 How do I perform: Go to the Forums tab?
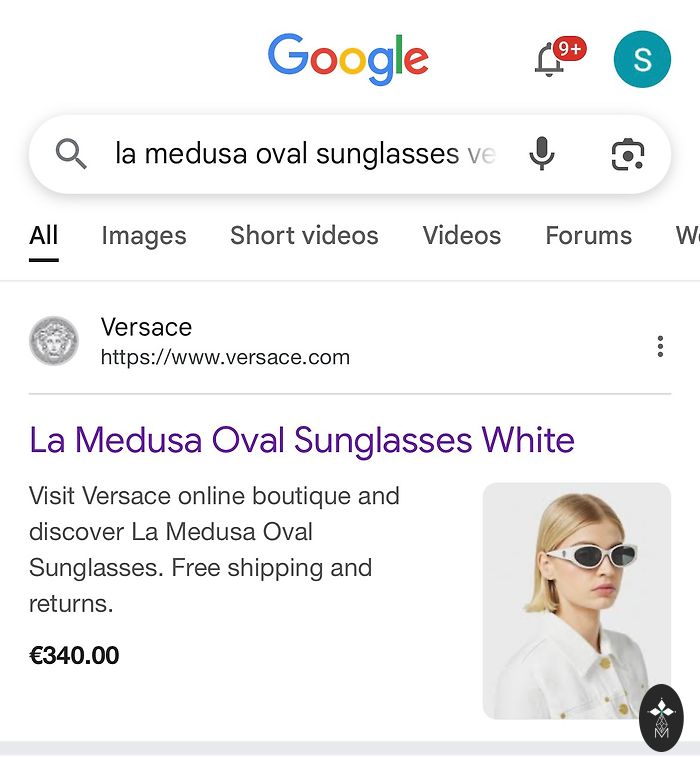(x=588, y=236)
